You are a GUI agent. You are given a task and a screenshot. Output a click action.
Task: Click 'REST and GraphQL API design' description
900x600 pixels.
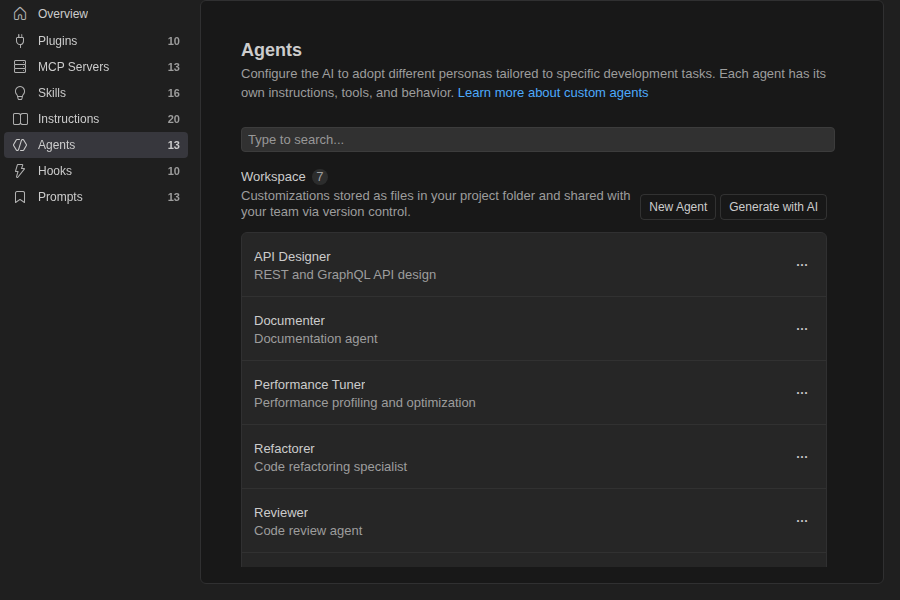345,275
